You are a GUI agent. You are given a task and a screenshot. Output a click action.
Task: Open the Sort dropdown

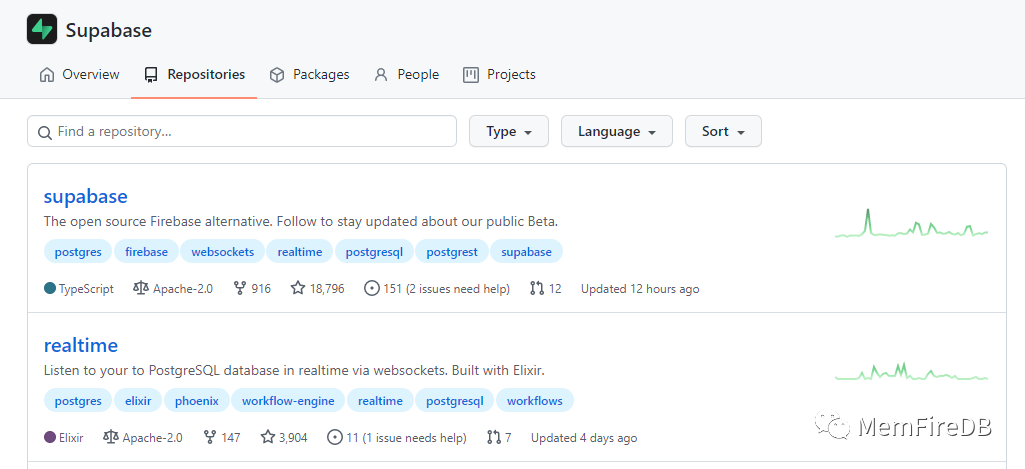pyautogui.click(x=723, y=132)
